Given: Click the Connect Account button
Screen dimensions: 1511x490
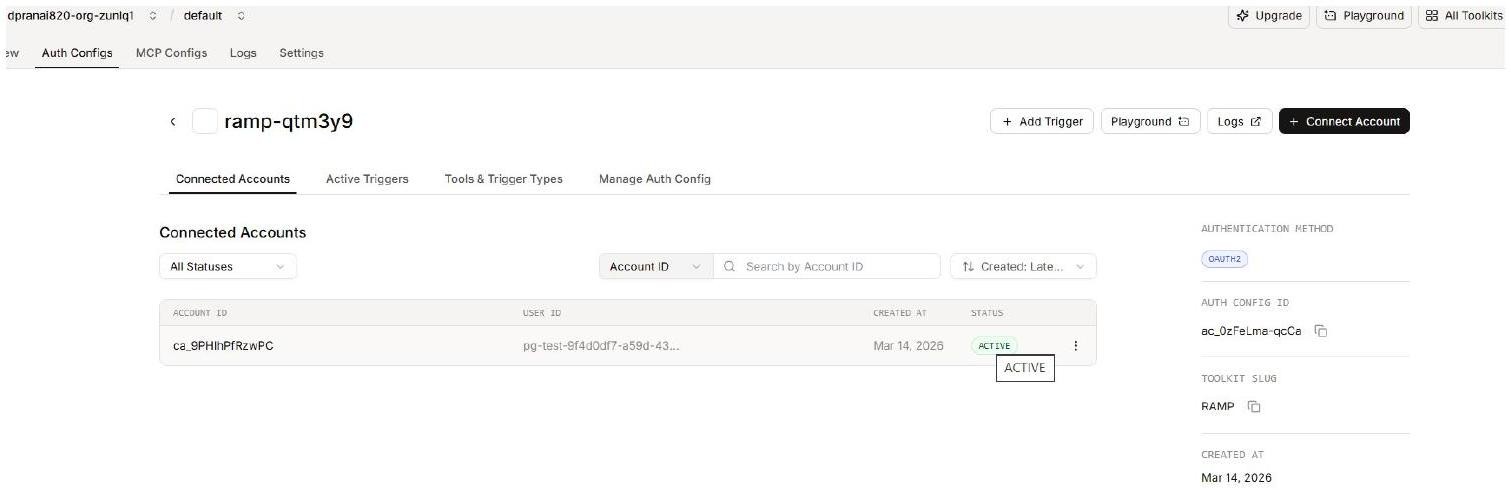Looking at the screenshot, I should click(x=1344, y=121).
